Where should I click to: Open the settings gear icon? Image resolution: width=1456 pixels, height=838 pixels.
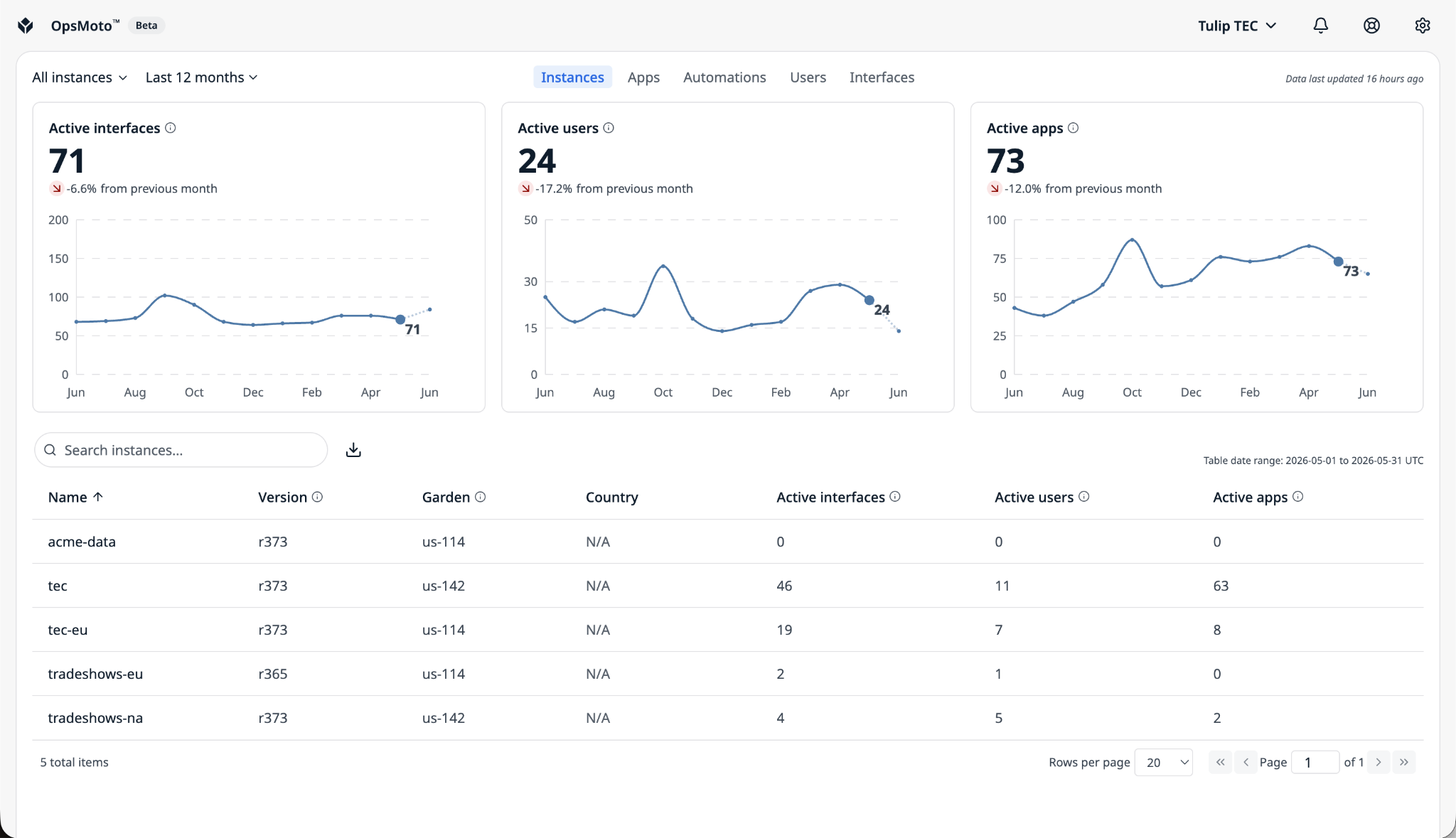[x=1422, y=26]
